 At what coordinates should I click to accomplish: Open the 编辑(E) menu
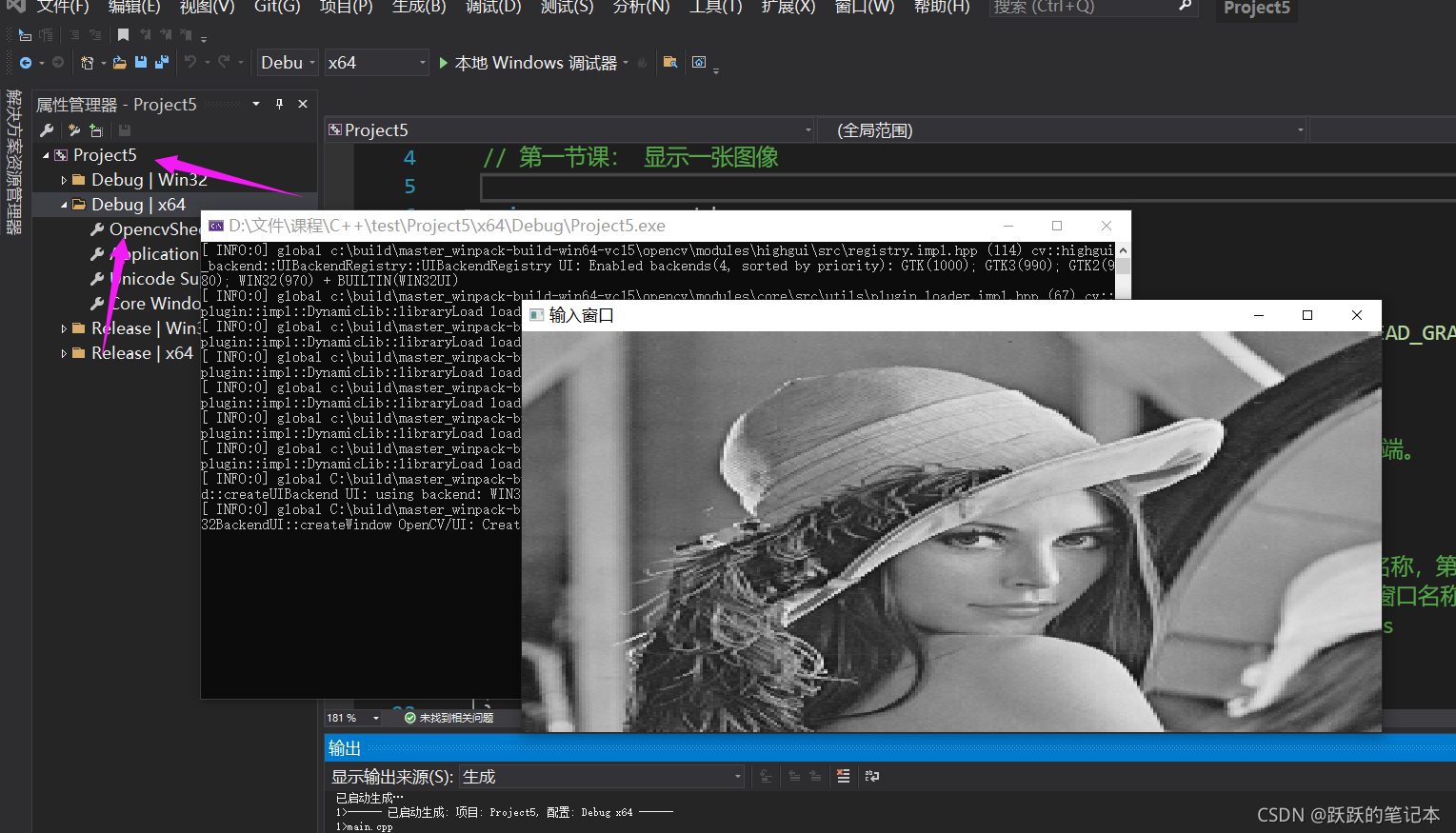coord(134,7)
